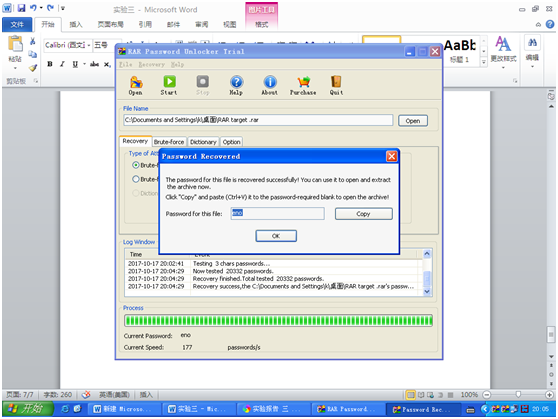The image size is (558, 419).
Task: Open Customize Quick Access Toolbar dropdown
Action: tap(63, 8)
